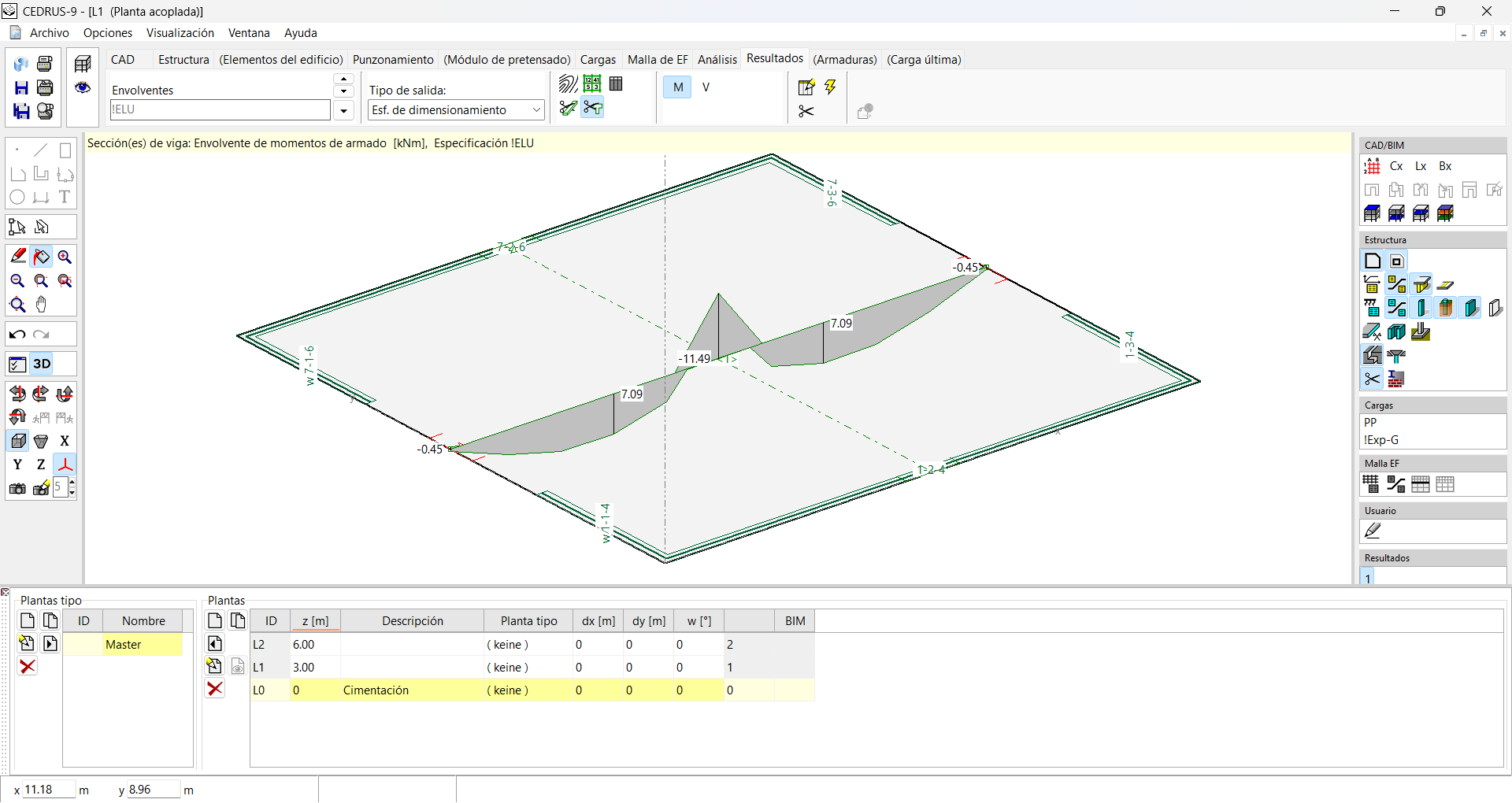Select PP load in Cargas panel
1512x803 pixels.
tap(1370, 423)
